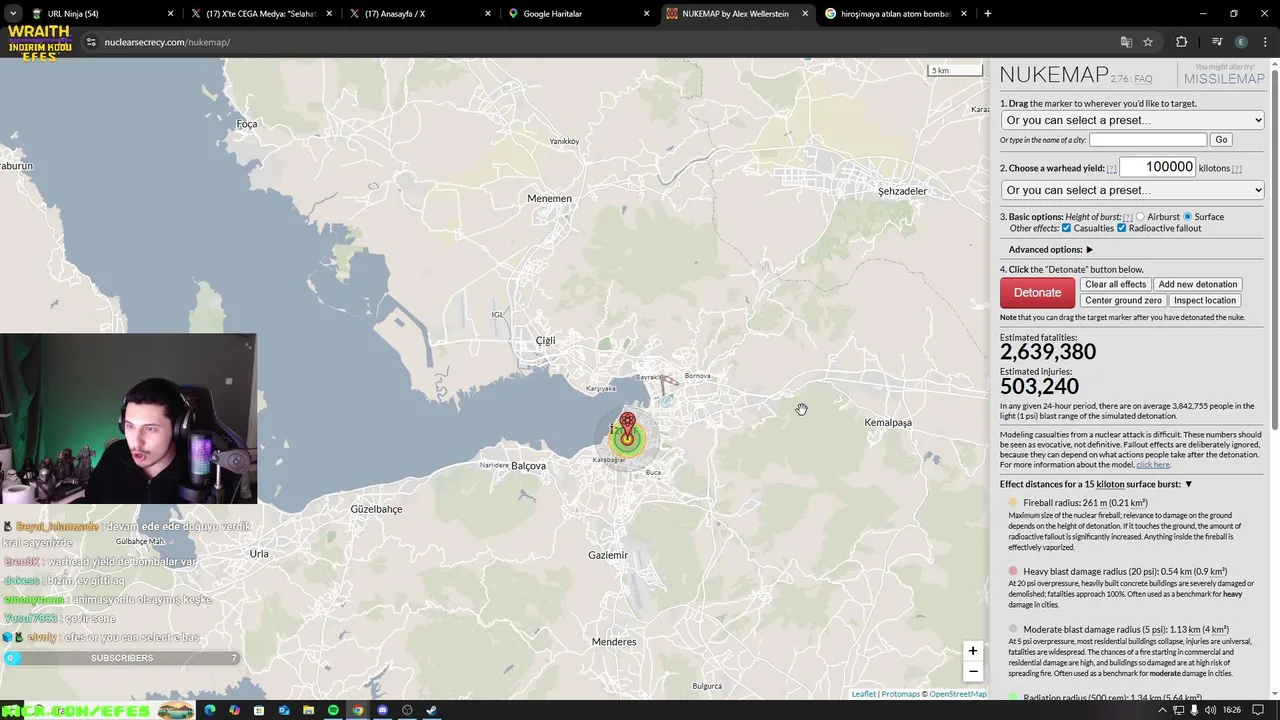Open the Chrome three-dot menu
Image resolution: width=1280 pixels, height=720 pixels.
(x=1265, y=42)
